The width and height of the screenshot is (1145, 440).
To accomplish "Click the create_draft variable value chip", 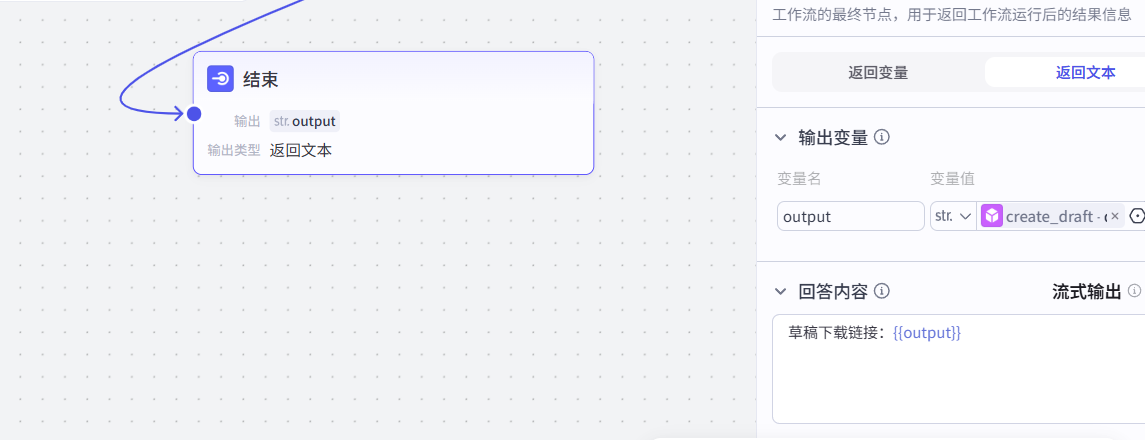I will [1050, 216].
